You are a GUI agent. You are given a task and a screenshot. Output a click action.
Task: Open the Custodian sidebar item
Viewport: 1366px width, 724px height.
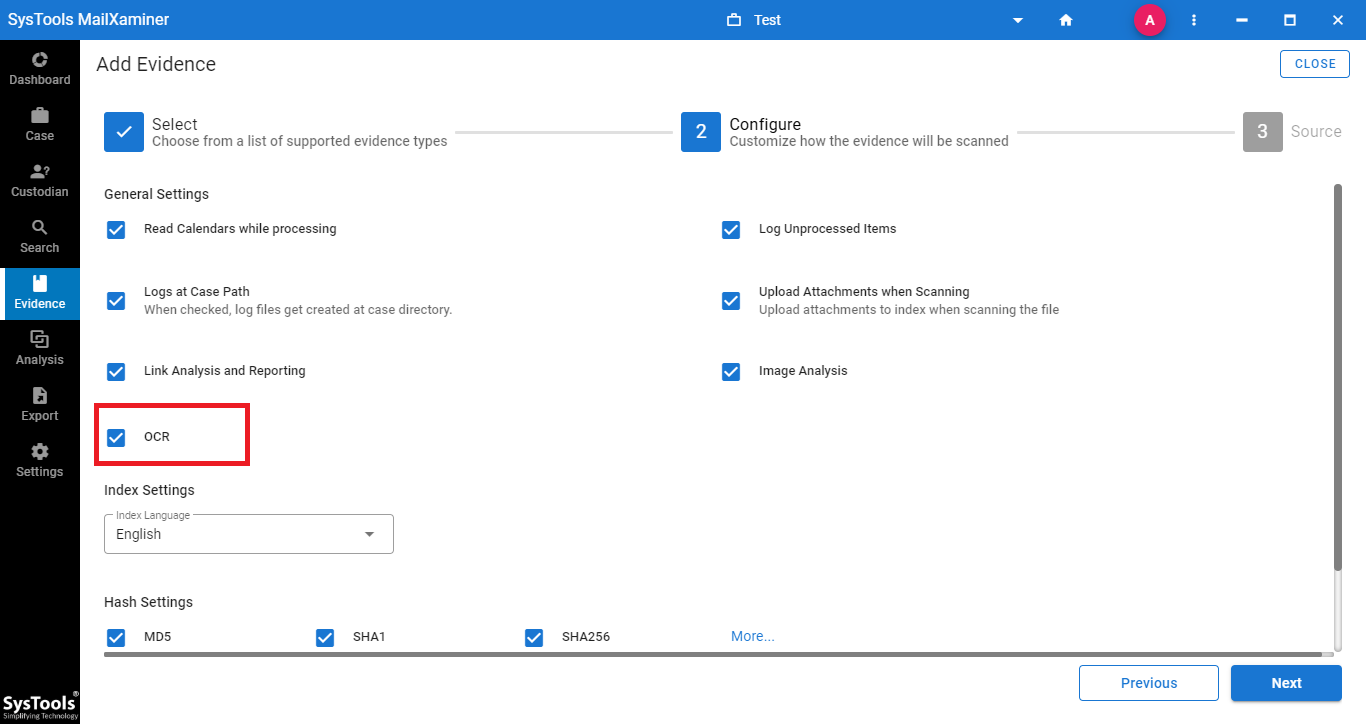pyautogui.click(x=40, y=181)
